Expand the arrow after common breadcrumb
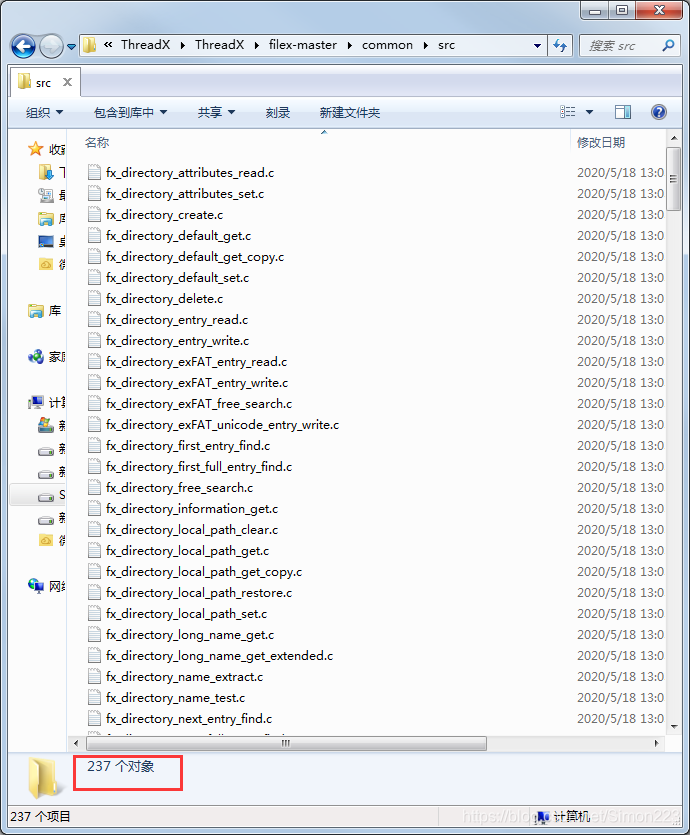690x835 pixels. (425, 46)
